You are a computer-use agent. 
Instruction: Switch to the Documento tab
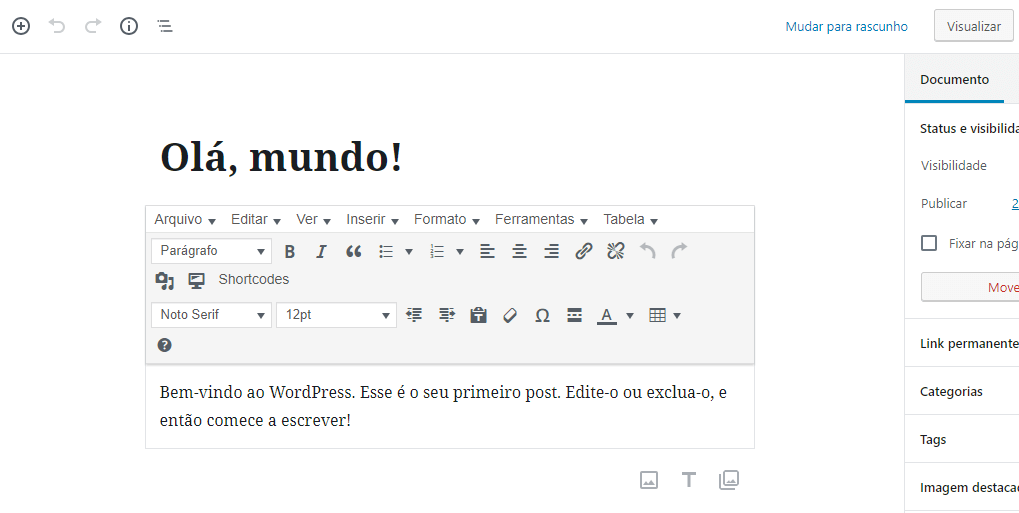pos(954,79)
